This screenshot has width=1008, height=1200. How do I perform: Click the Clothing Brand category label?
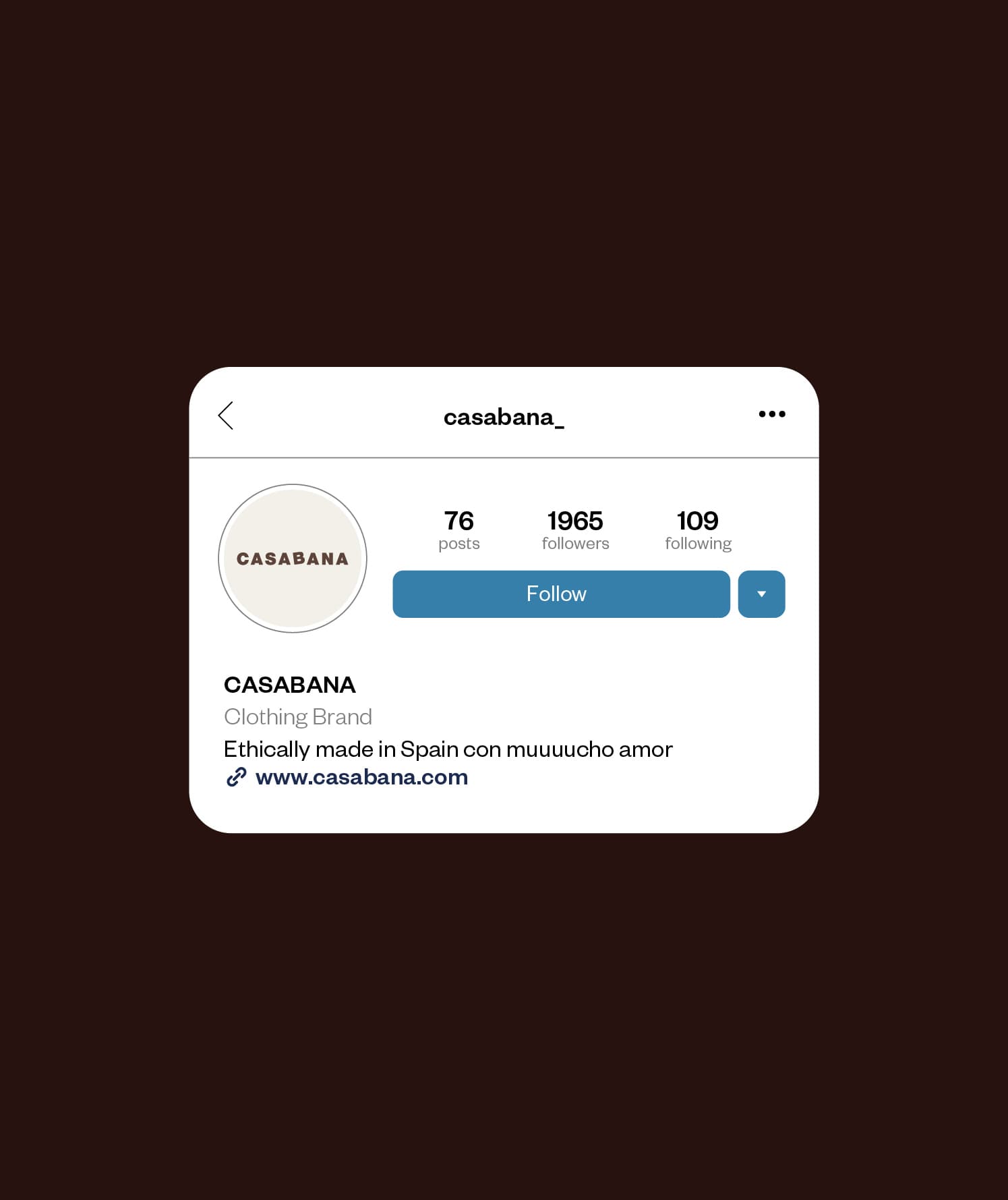pos(298,717)
